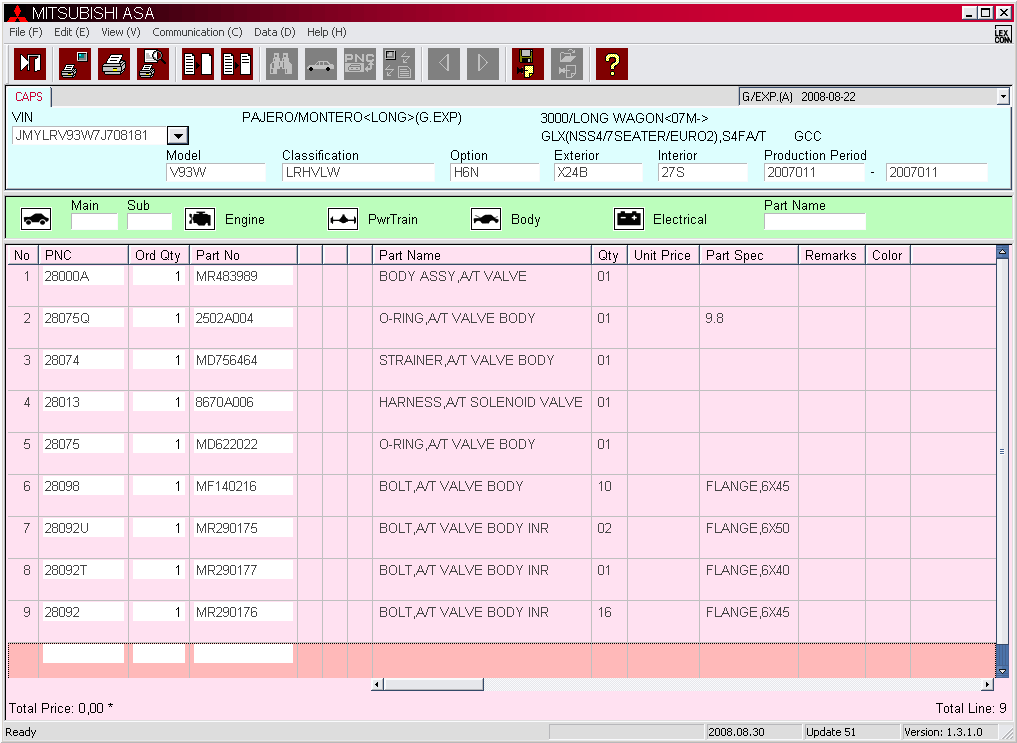1017x743 pixels.
Task: Click part number MF140216 cell
Action: coord(243,486)
